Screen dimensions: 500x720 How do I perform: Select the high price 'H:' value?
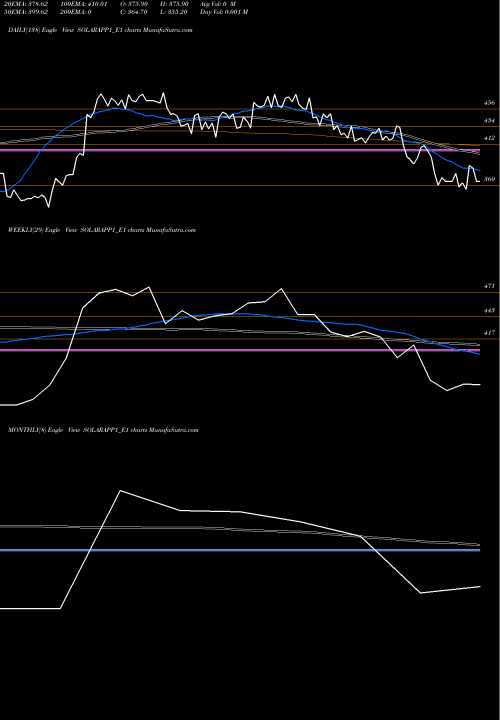coord(174,4)
